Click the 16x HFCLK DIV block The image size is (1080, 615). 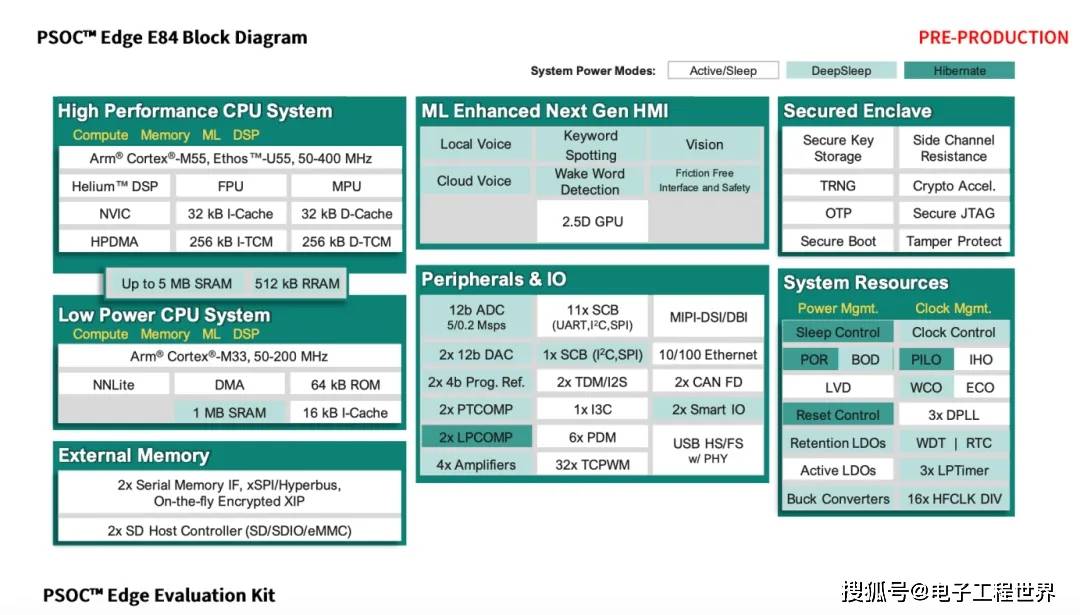954,499
